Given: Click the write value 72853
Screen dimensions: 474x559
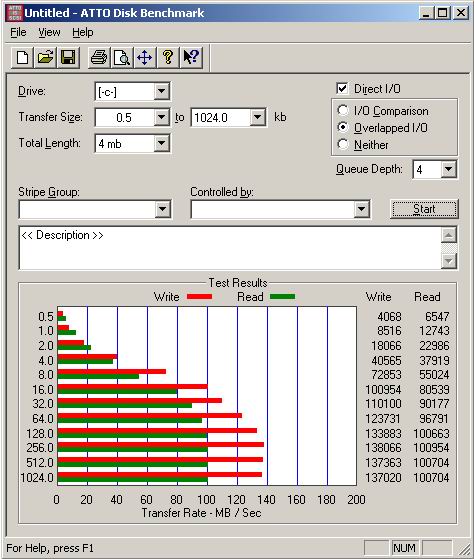Looking at the screenshot, I should click(386, 375).
